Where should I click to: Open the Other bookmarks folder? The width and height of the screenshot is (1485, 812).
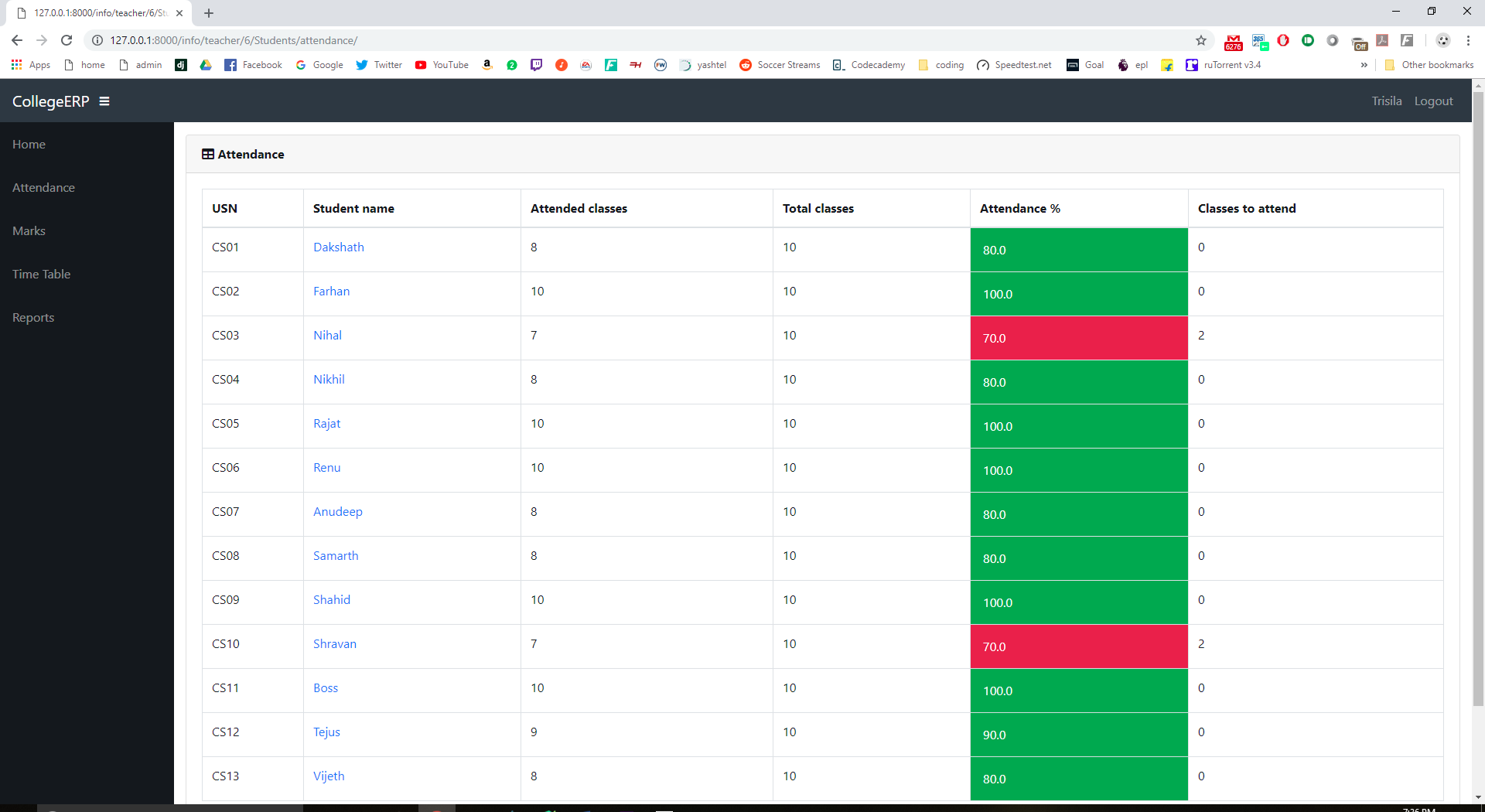pyautogui.click(x=1429, y=65)
